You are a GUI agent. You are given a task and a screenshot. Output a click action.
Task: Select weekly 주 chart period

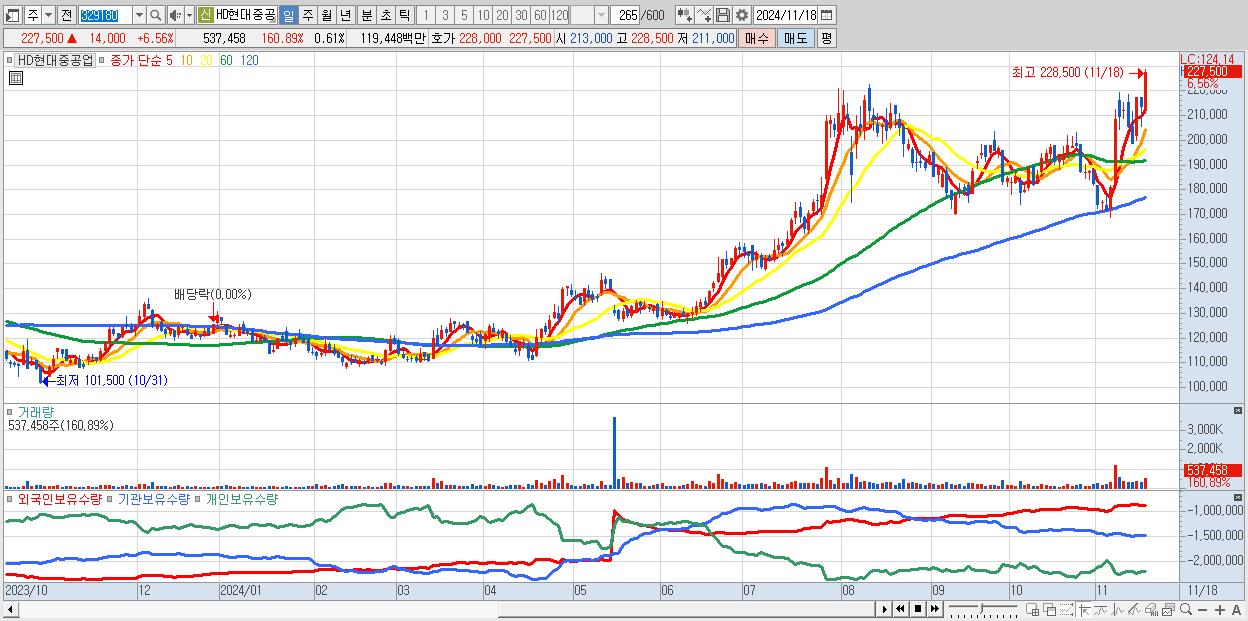307,15
